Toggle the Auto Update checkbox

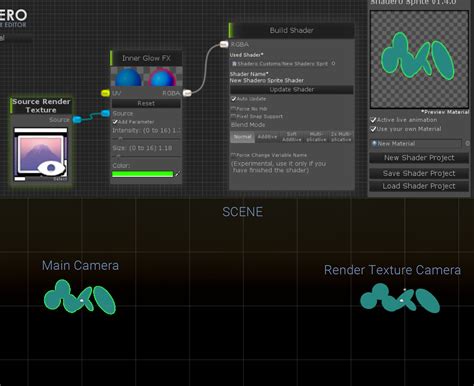[x=234, y=99]
